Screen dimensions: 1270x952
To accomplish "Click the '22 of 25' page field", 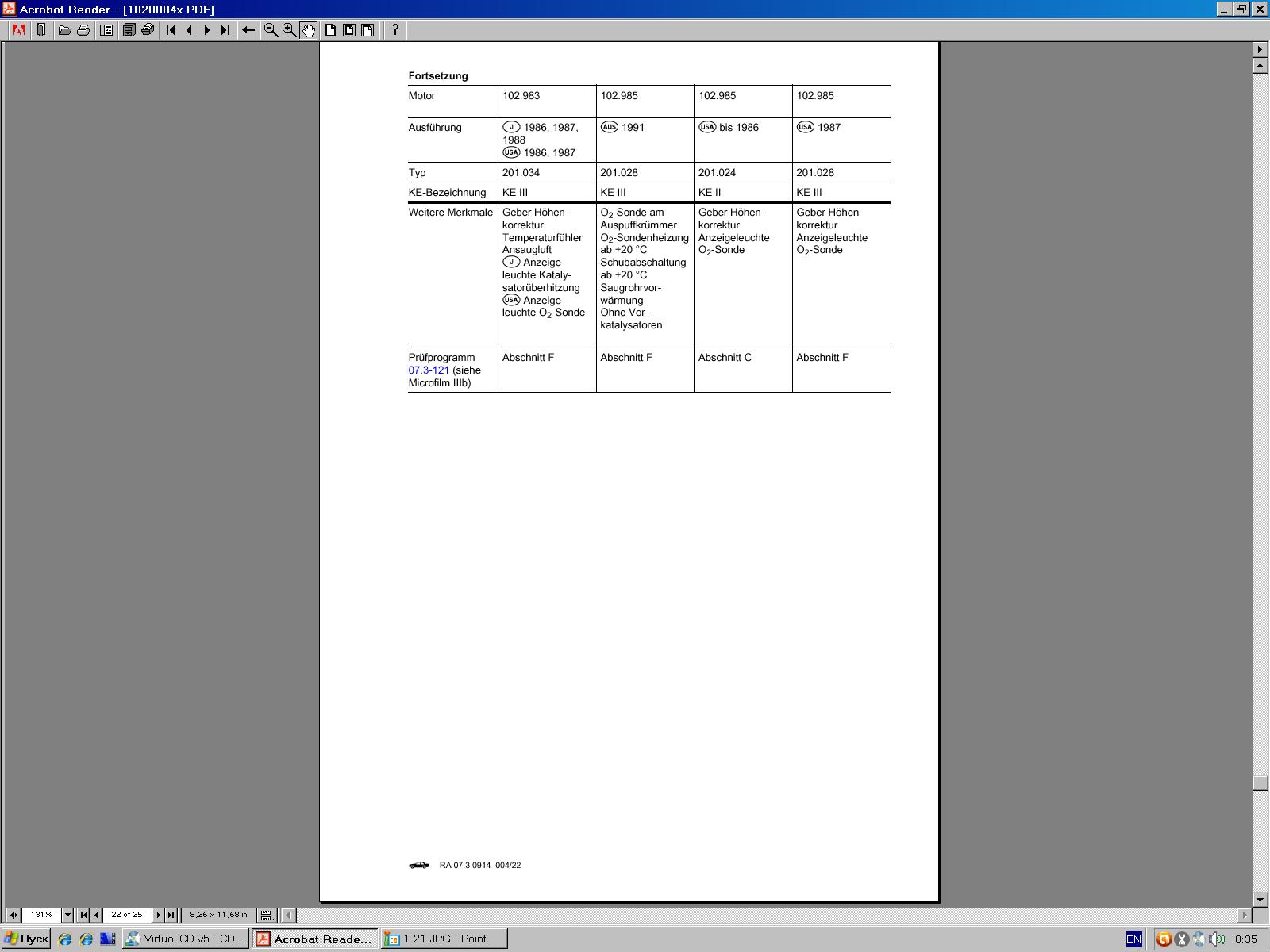I will click(127, 915).
